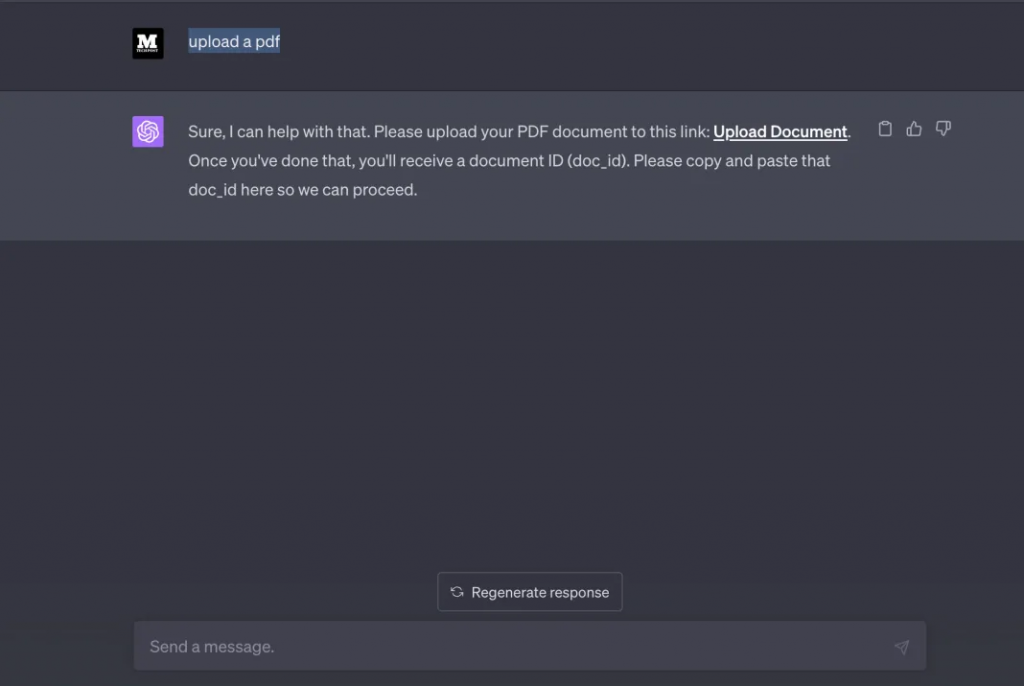Select the highlighted text 'upload a pdf'
This screenshot has height=686, width=1024.
coord(234,41)
